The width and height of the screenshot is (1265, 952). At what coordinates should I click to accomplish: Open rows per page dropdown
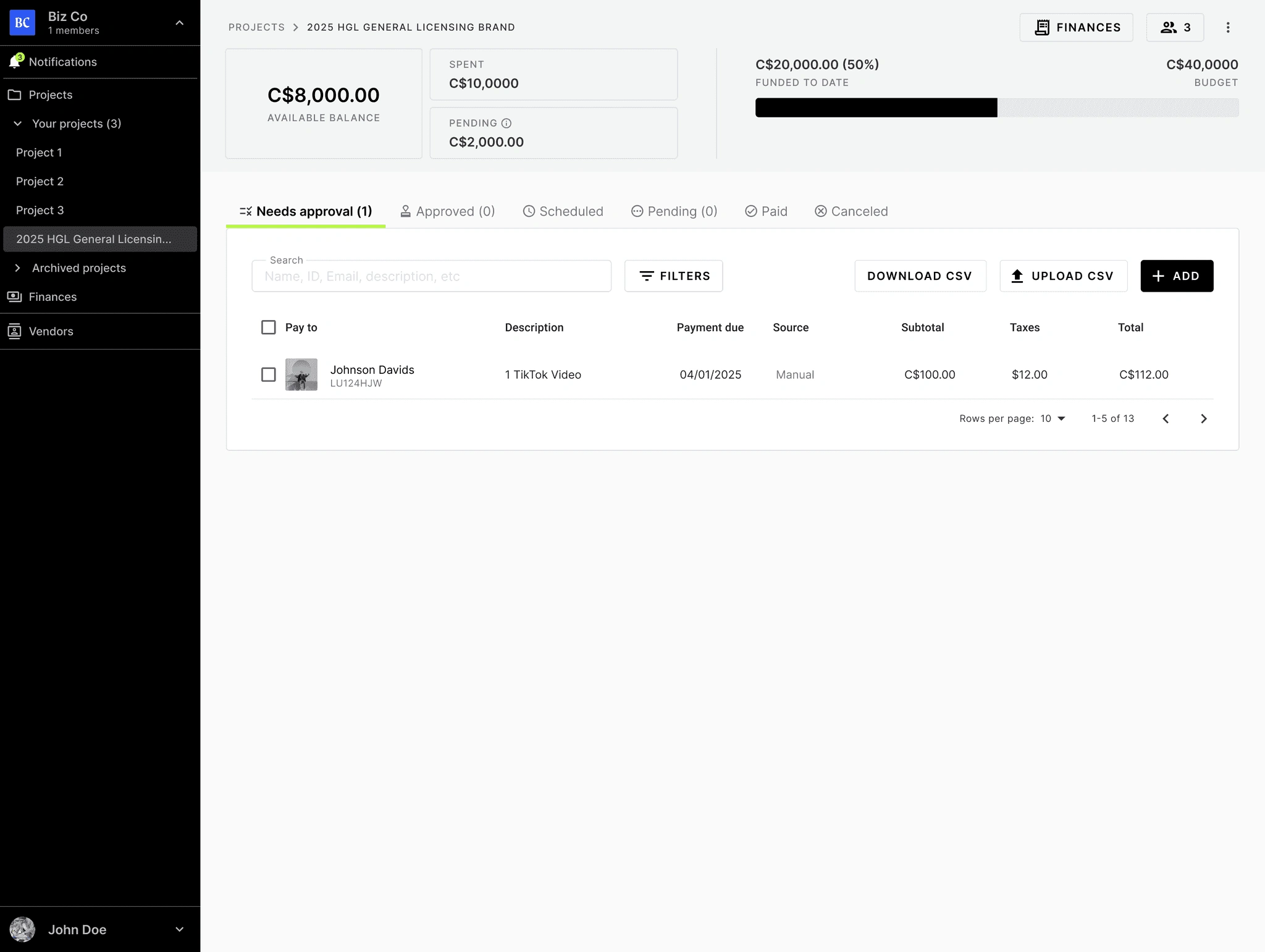(x=1053, y=419)
